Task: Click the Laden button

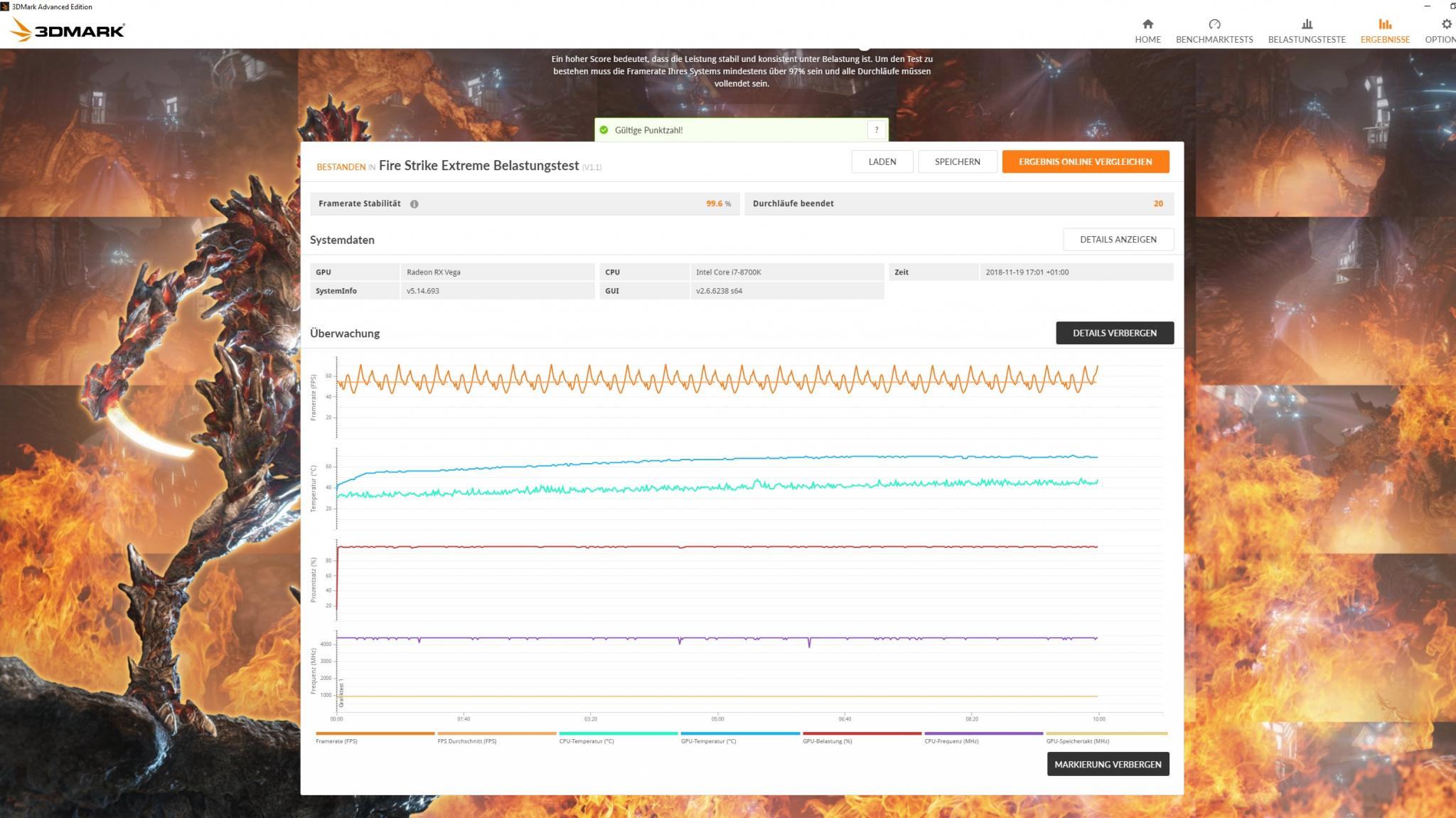Action: (882, 161)
